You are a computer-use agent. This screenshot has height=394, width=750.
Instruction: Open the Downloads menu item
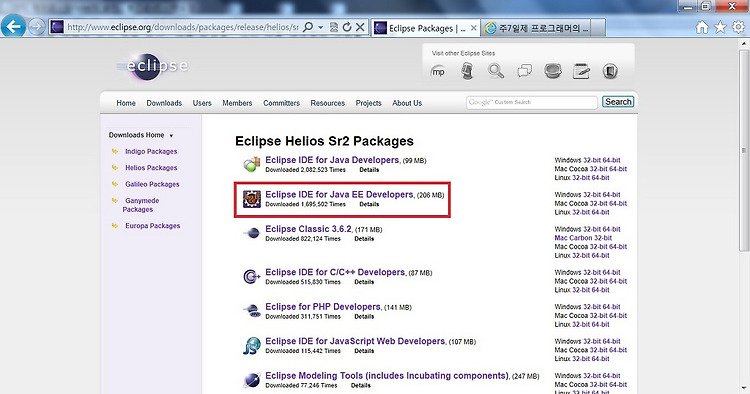[164, 103]
